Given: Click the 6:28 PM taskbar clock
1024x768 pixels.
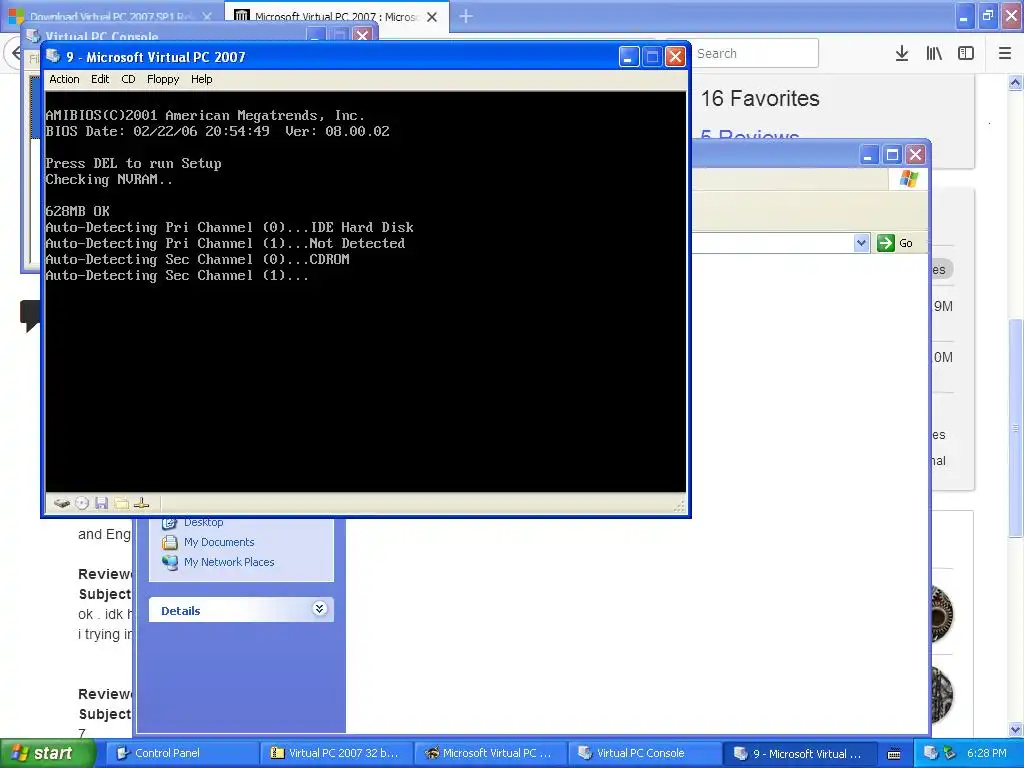Looking at the screenshot, I should coord(987,753).
